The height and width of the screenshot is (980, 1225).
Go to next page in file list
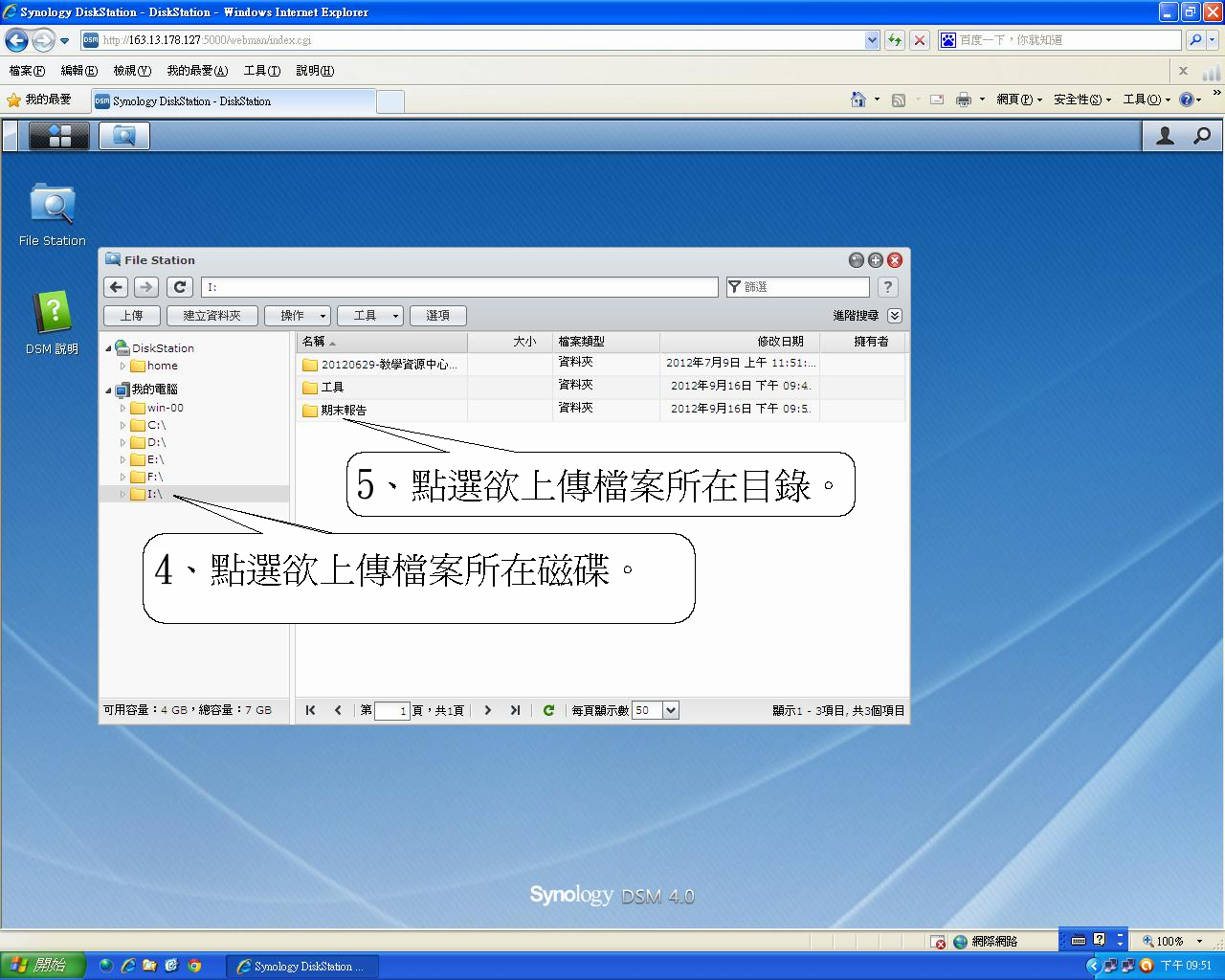(x=488, y=710)
